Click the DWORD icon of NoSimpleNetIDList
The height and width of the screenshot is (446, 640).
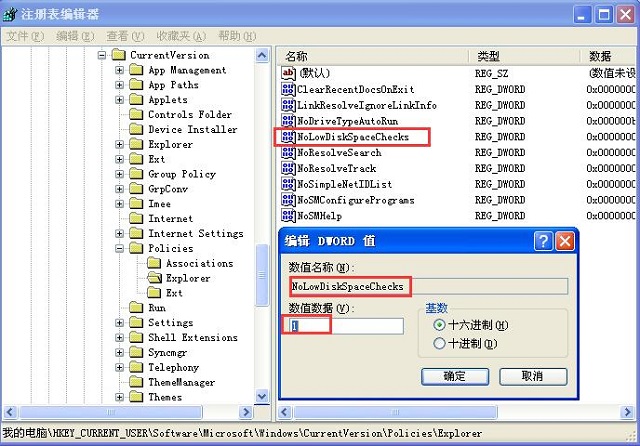click(288, 184)
